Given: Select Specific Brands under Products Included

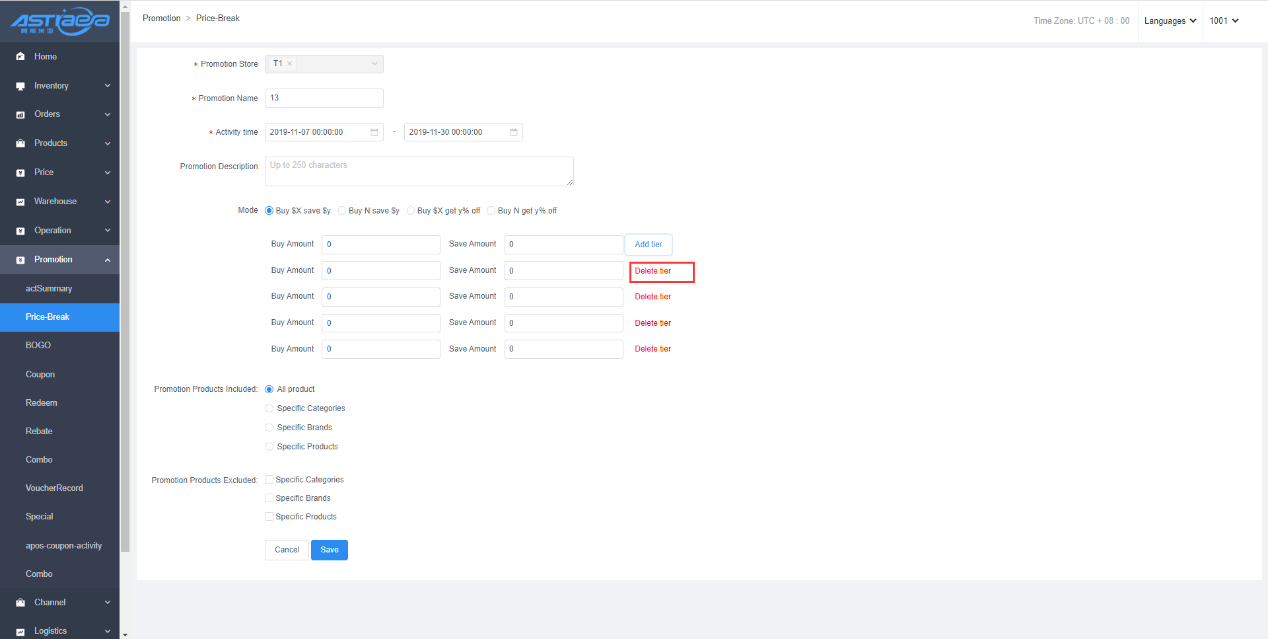Looking at the screenshot, I should pyautogui.click(x=269, y=428).
